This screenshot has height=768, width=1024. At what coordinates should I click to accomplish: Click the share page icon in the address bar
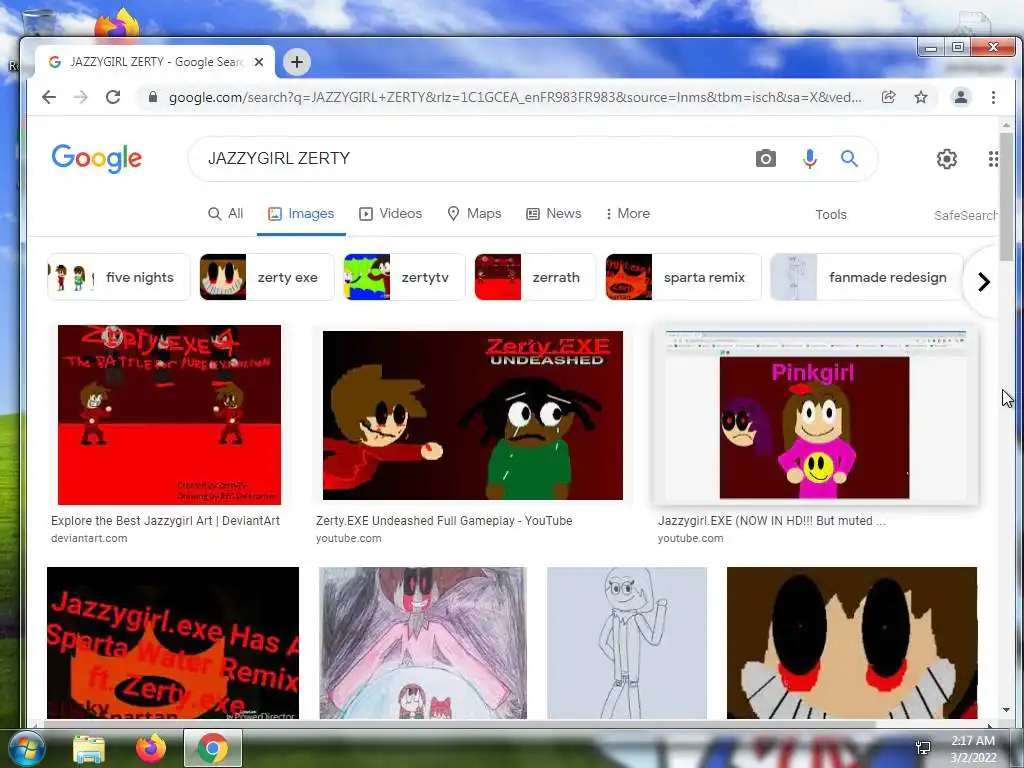coord(888,97)
